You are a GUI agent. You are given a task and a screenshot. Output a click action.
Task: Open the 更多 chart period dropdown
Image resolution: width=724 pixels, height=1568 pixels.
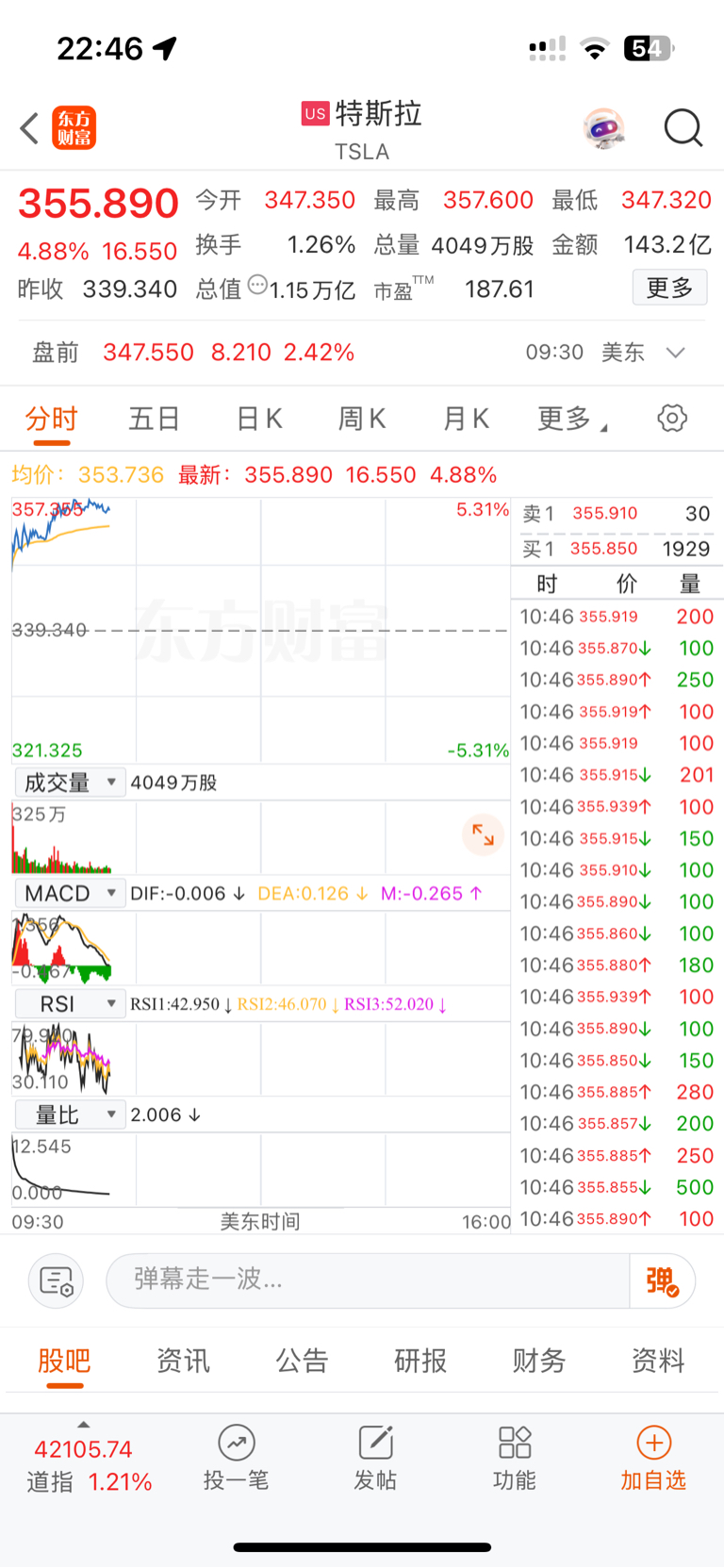pos(572,419)
